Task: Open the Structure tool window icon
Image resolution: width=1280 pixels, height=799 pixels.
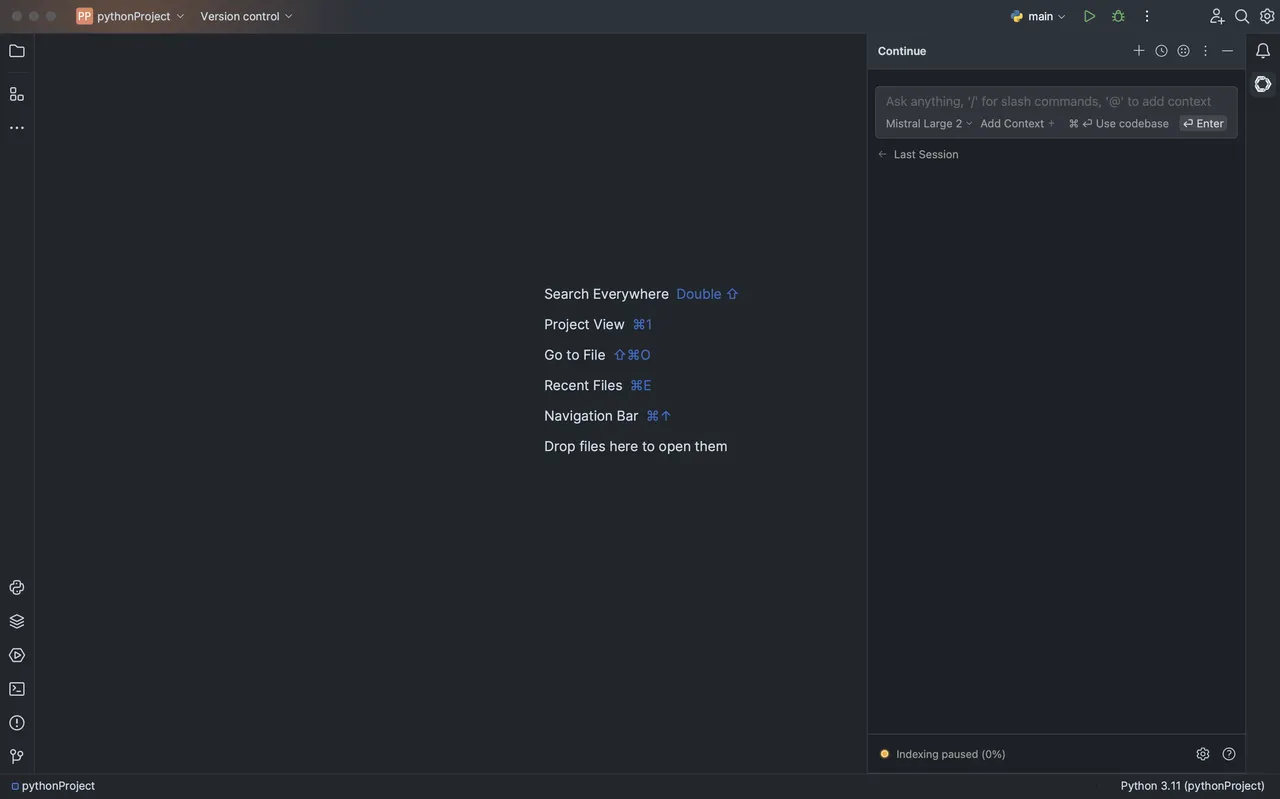Action: pos(17,94)
